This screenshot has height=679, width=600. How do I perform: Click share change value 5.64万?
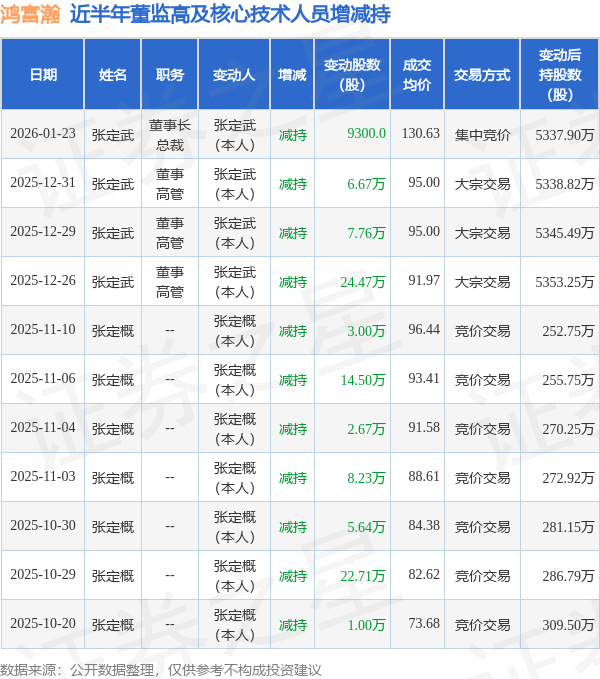tap(366, 526)
